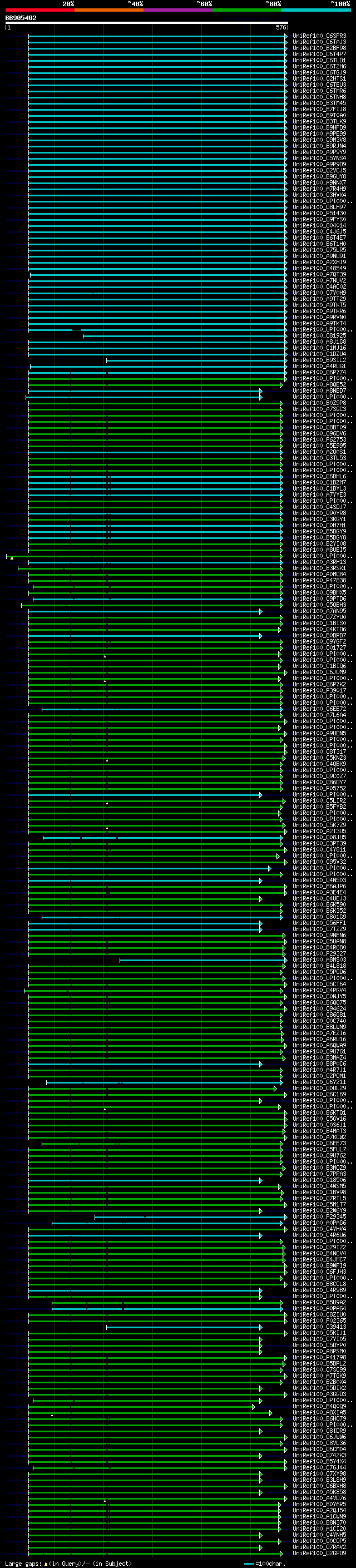Select label UniRef100_A7AN95
The width and height of the screenshot is (356, 1568).
point(319,611)
